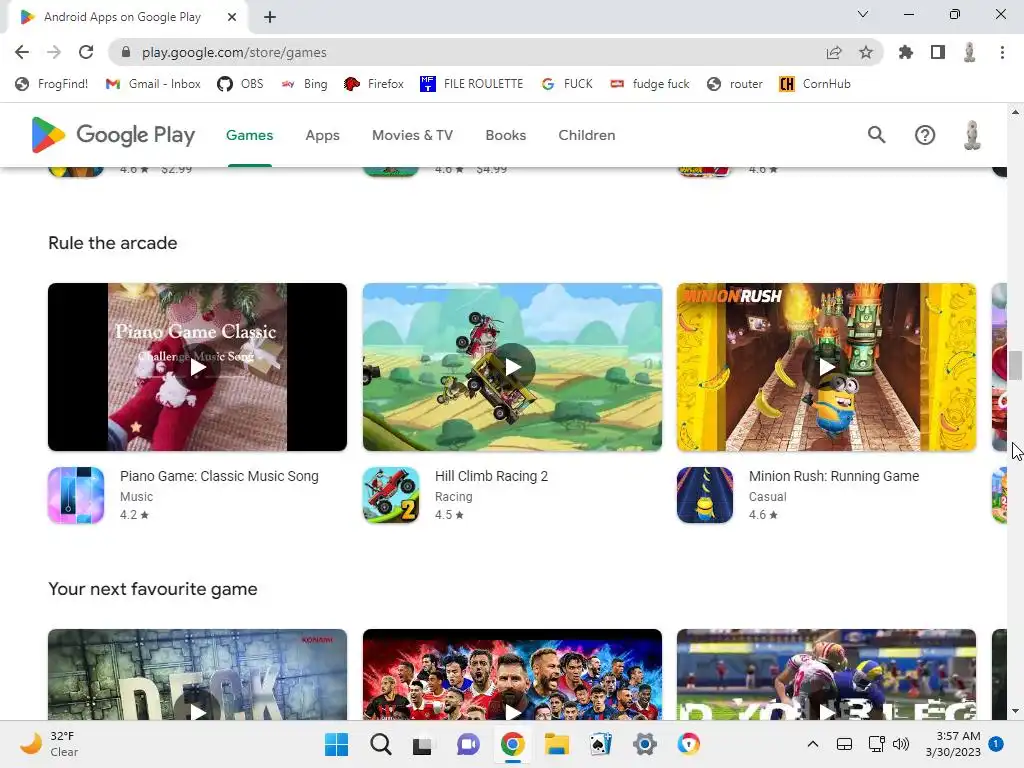Open the Hill Climb Racing 2 title
The image size is (1024, 768).
pos(491,476)
